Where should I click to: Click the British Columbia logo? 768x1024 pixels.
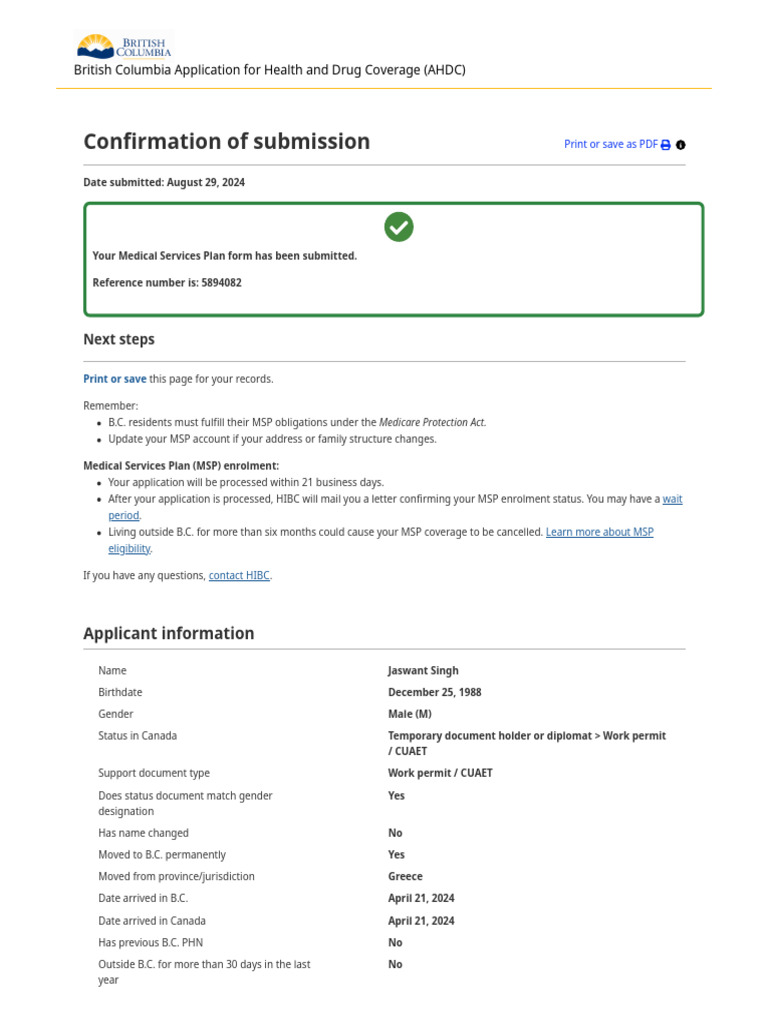(x=124, y=46)
